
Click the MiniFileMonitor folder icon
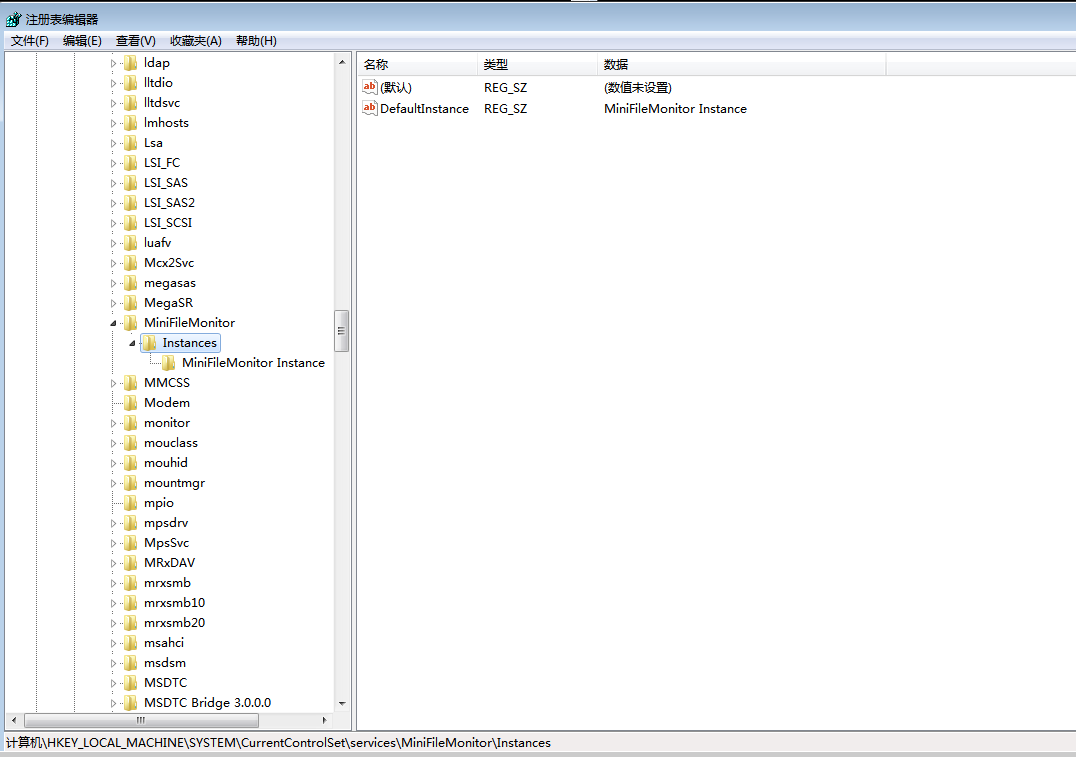point(130,323)
